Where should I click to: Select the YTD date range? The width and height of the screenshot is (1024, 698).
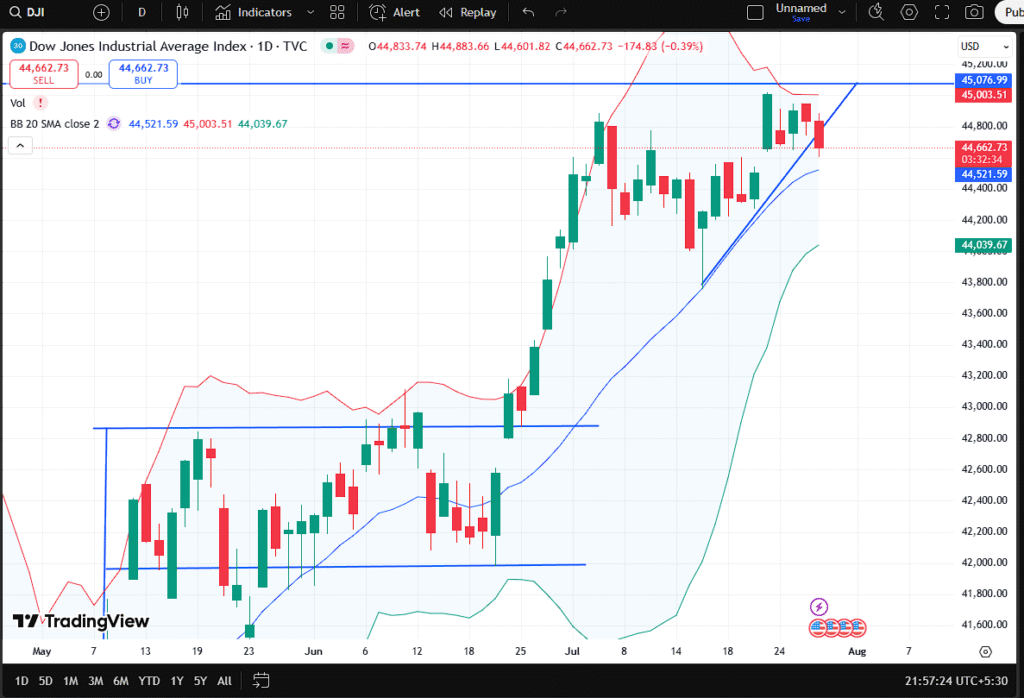click(149, 681)
